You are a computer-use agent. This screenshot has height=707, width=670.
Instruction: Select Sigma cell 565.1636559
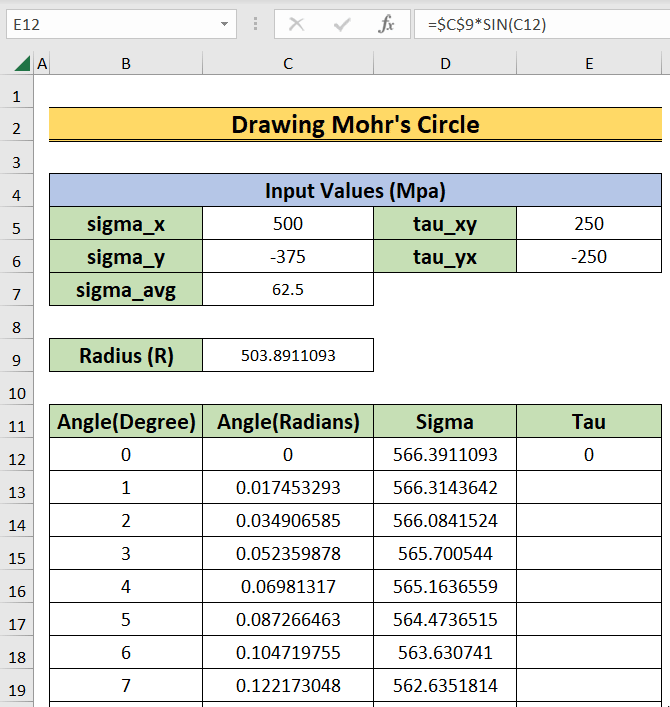[x=445, y=586]
